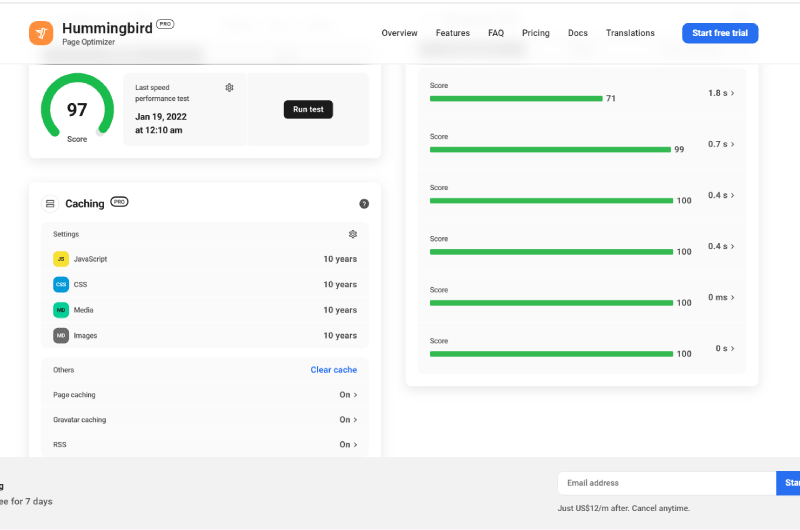The image size is (800, 530).
Task: Click Media 10 years value
Action: click(x=340, y=310)
